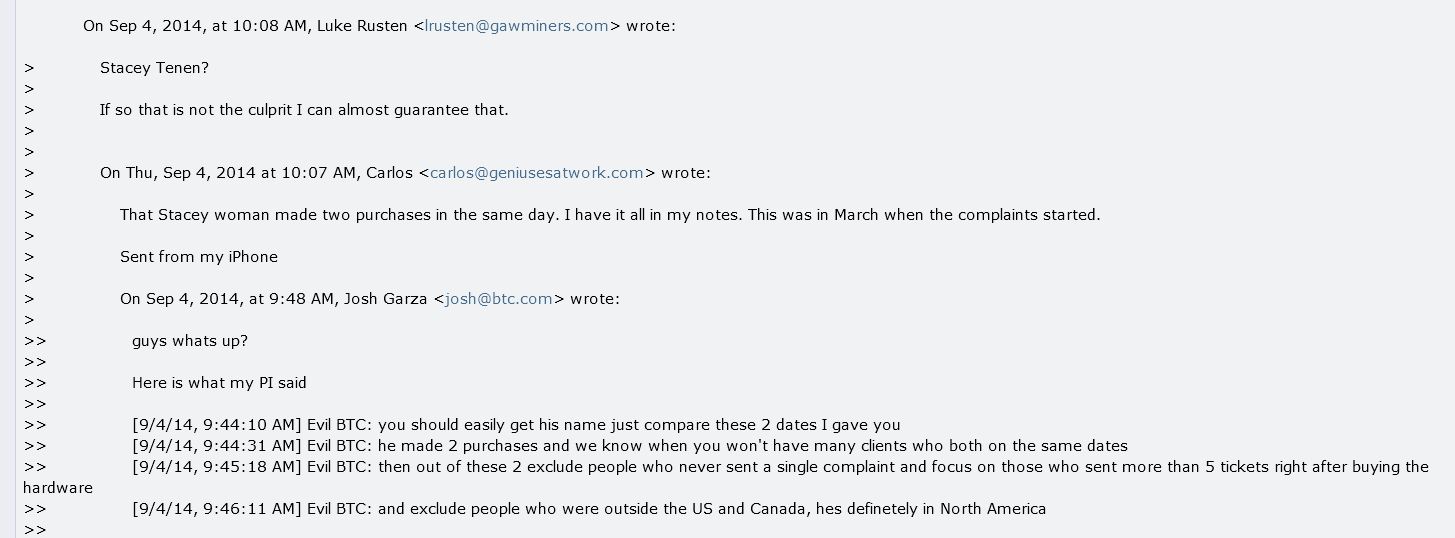Click the 'On Thu, Sep 4, 2014 at 10:07 AM' header
Screen dimensions: 1455x538
pos(229,173)
